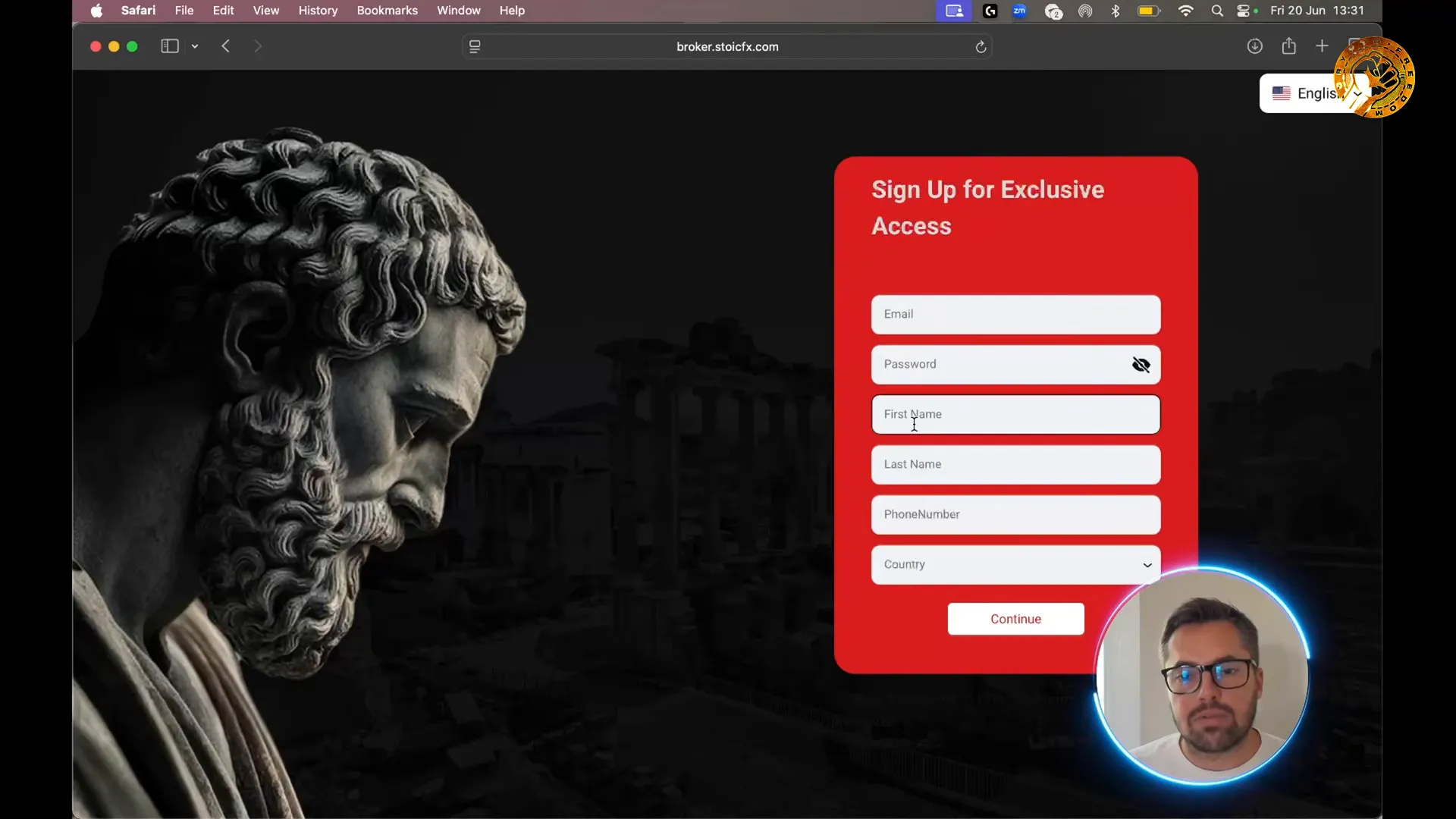Toggle password visibility eye icon
The image size is (1456, 819).
[1141, 366]
